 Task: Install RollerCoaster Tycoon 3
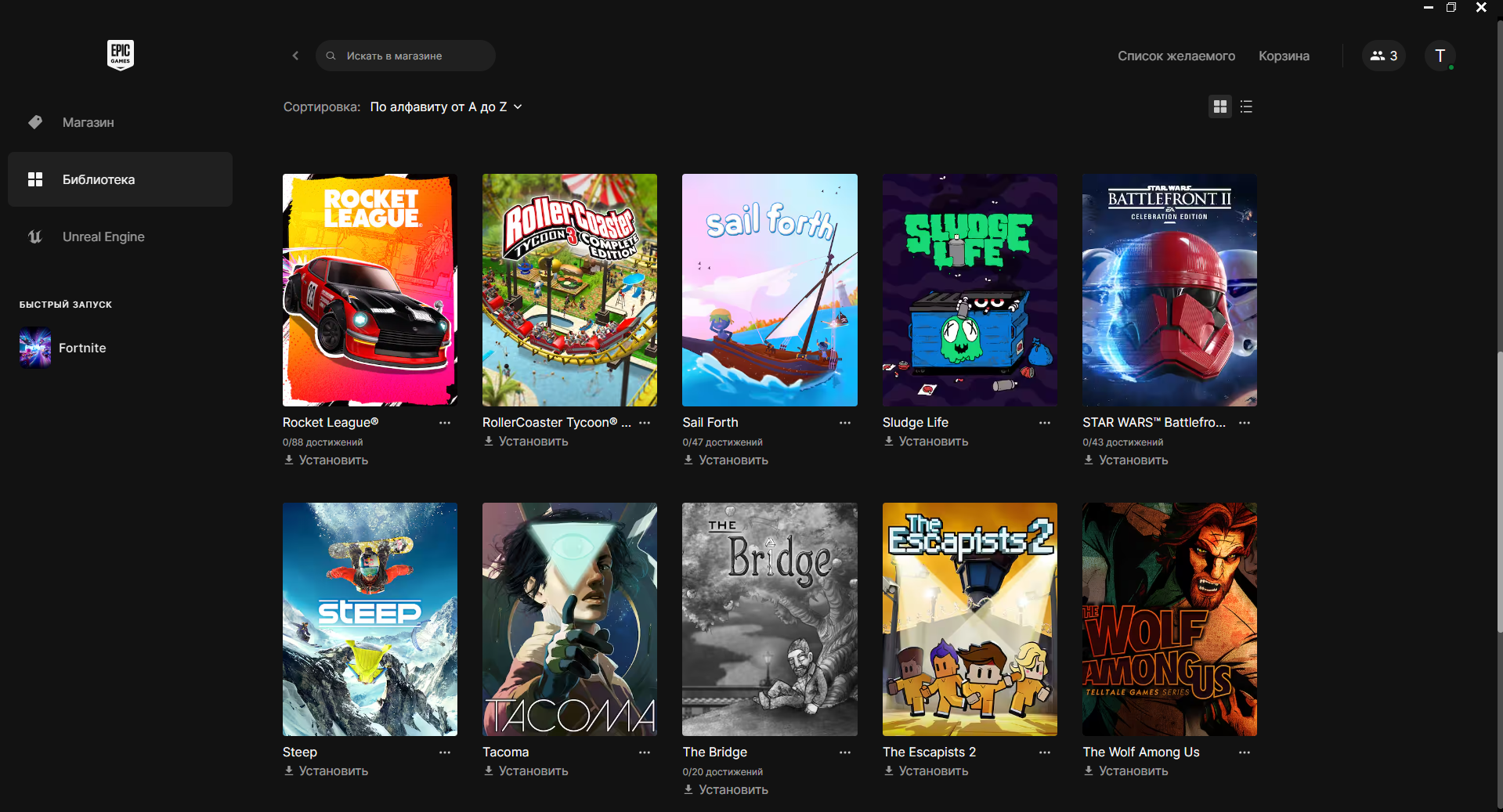526,442
